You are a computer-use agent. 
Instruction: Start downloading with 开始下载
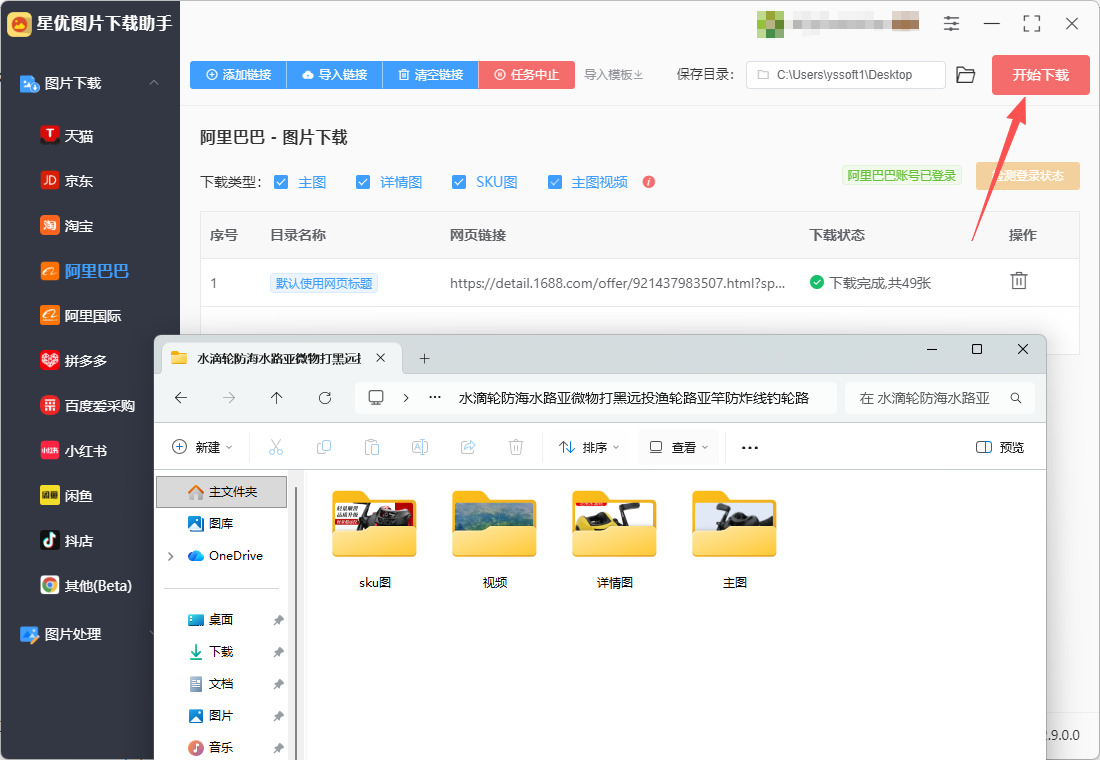point(1040,74)
